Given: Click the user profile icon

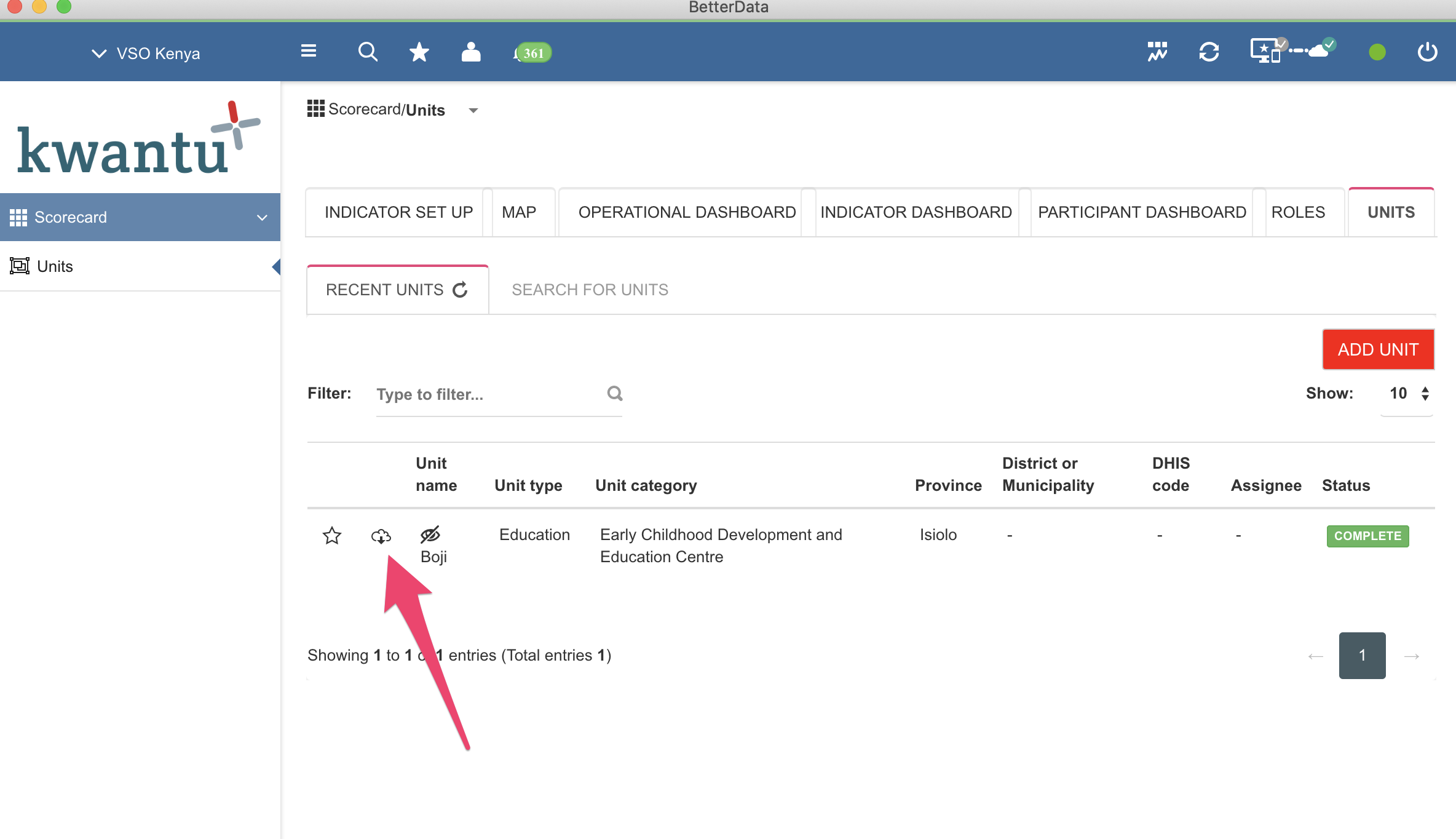Looking at the screenshot, I should pyautogui.click(x=471, y=52).
